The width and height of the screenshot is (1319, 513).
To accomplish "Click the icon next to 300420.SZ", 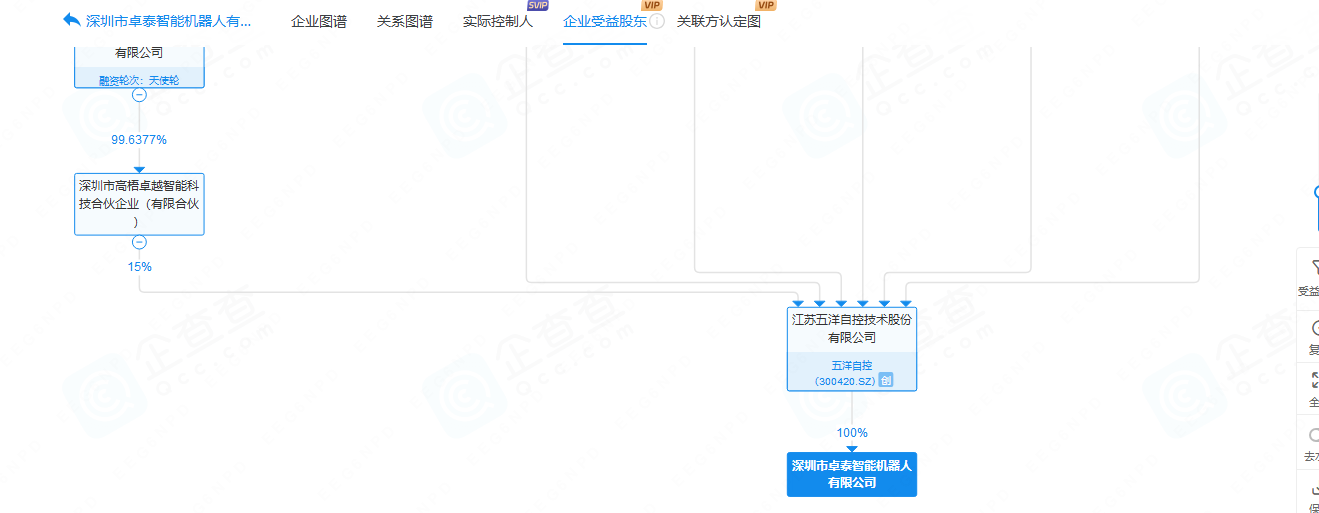I will (x=885, y=380).
